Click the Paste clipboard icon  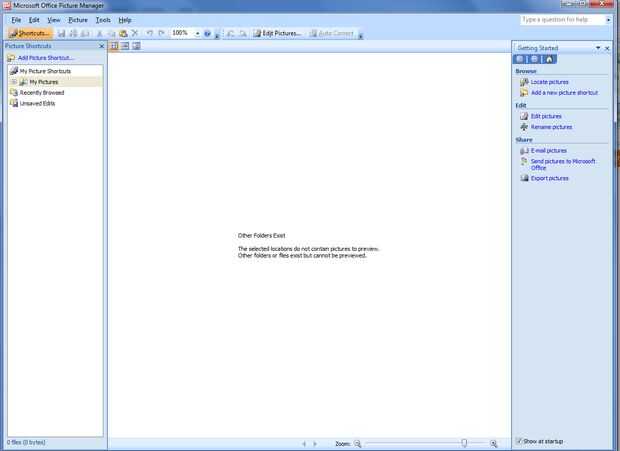123,34
